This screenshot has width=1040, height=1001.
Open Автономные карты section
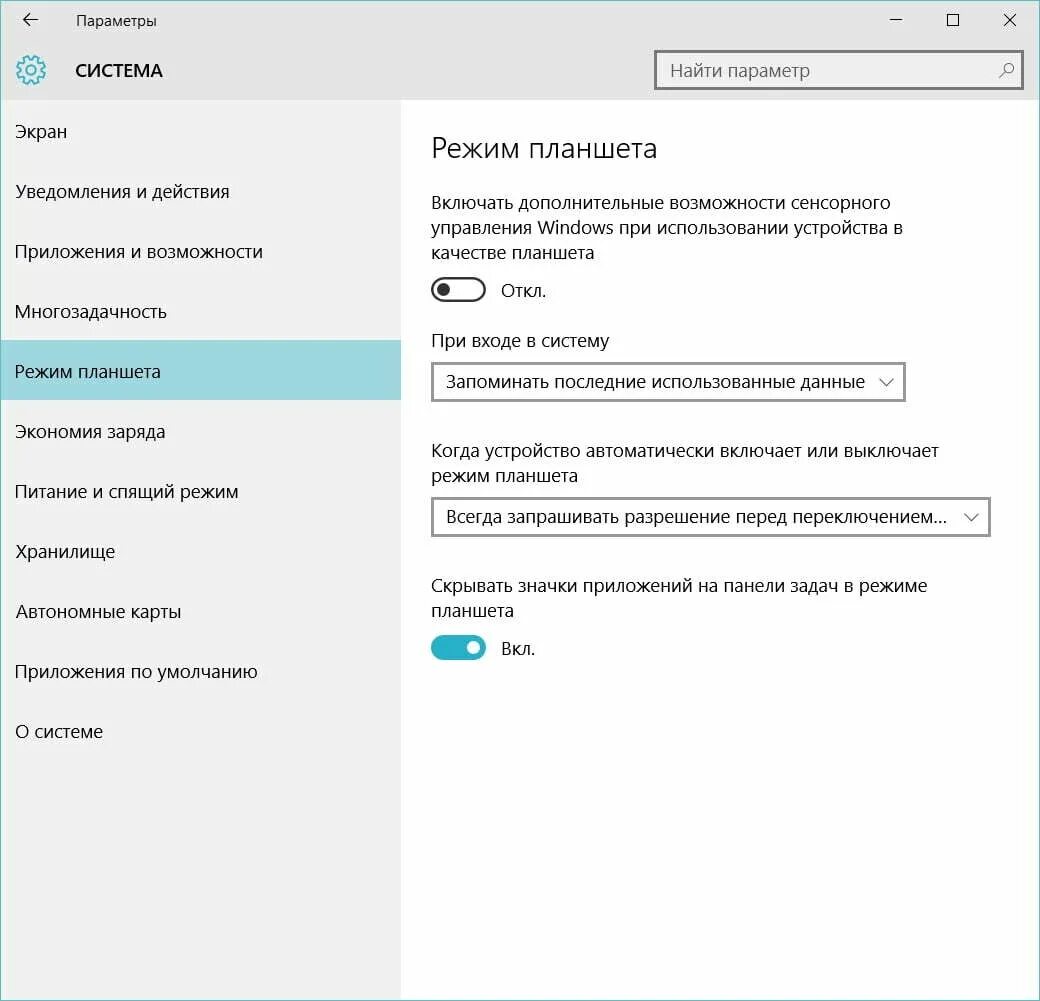tap(200, 612)
